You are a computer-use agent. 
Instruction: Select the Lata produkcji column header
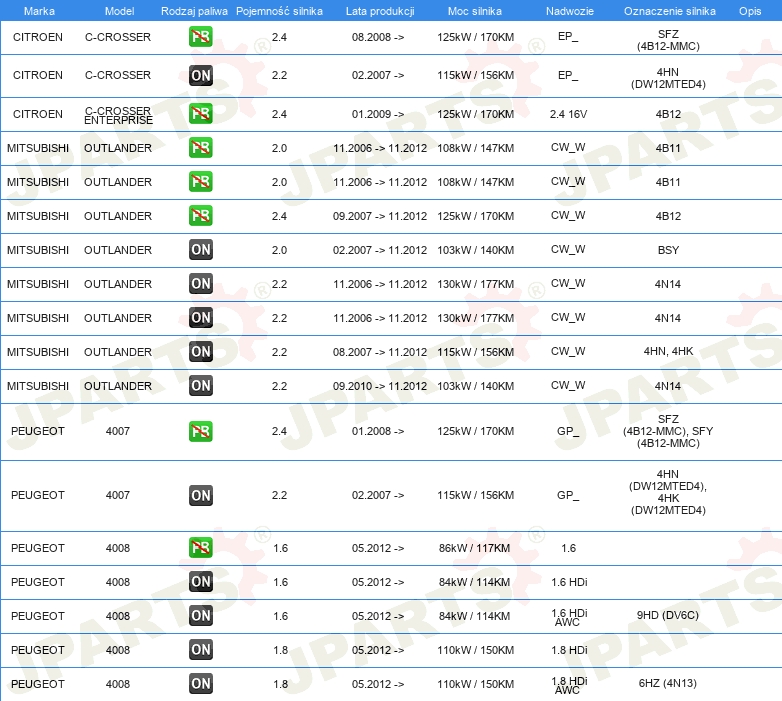pos(379,10)
